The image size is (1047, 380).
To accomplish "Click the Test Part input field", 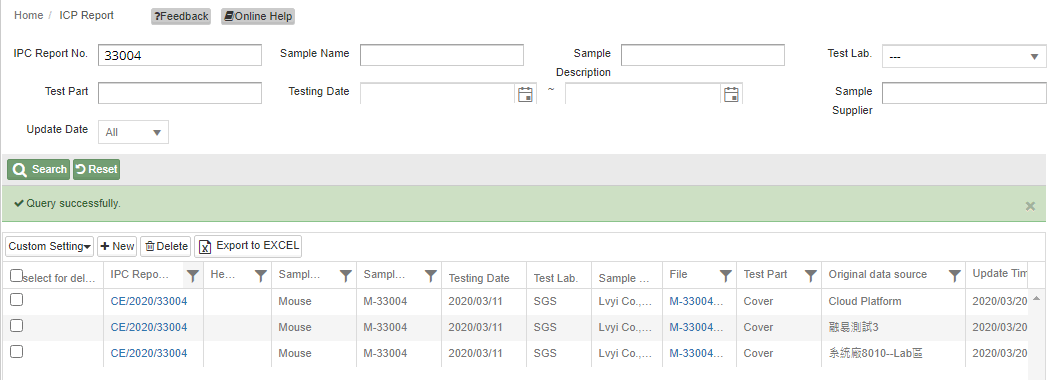I will 180,93.
